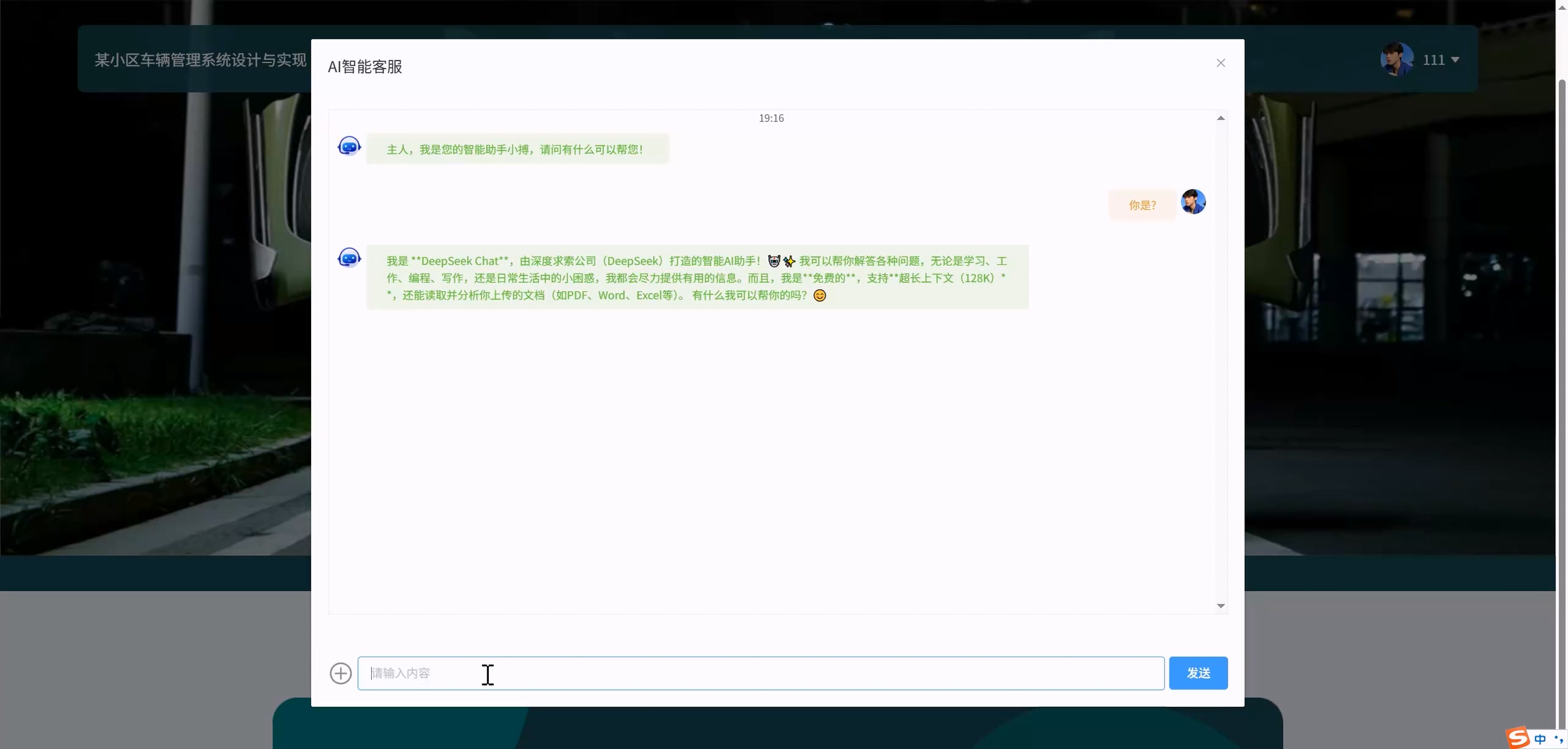This screenshot has height=749, width=1568.
Task: Click the 发送 send button
Action: (x=1197, y=673)
